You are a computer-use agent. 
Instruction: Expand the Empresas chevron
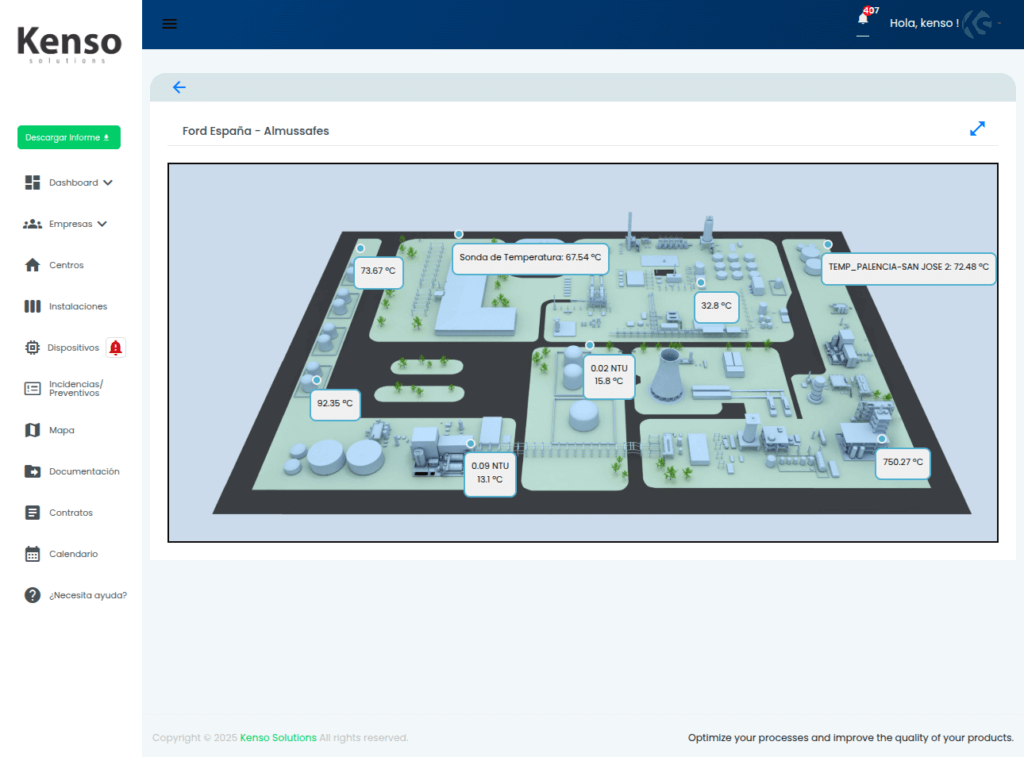click(x=103, y=224)
